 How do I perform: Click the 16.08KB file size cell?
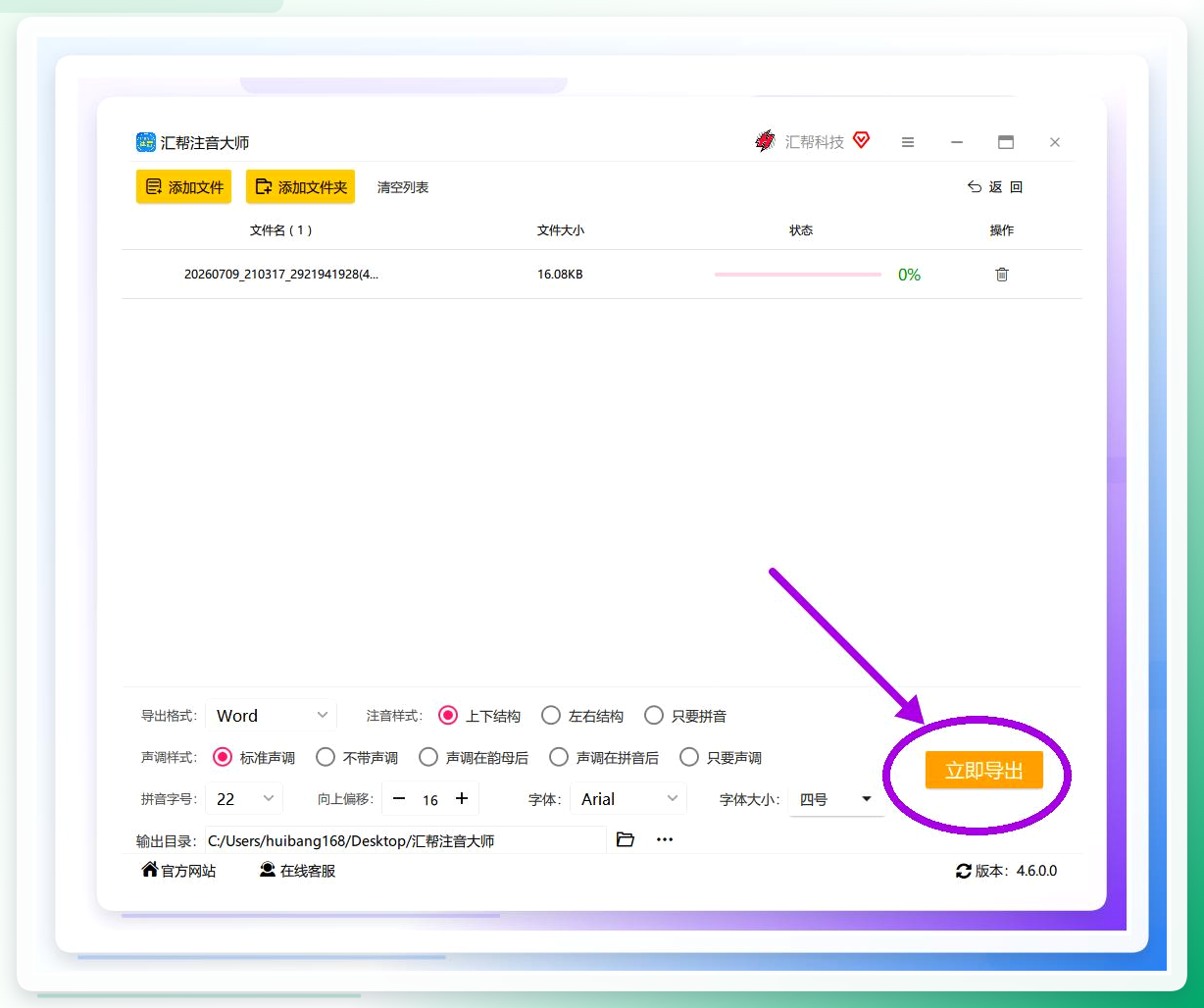[x=560, y=275]
